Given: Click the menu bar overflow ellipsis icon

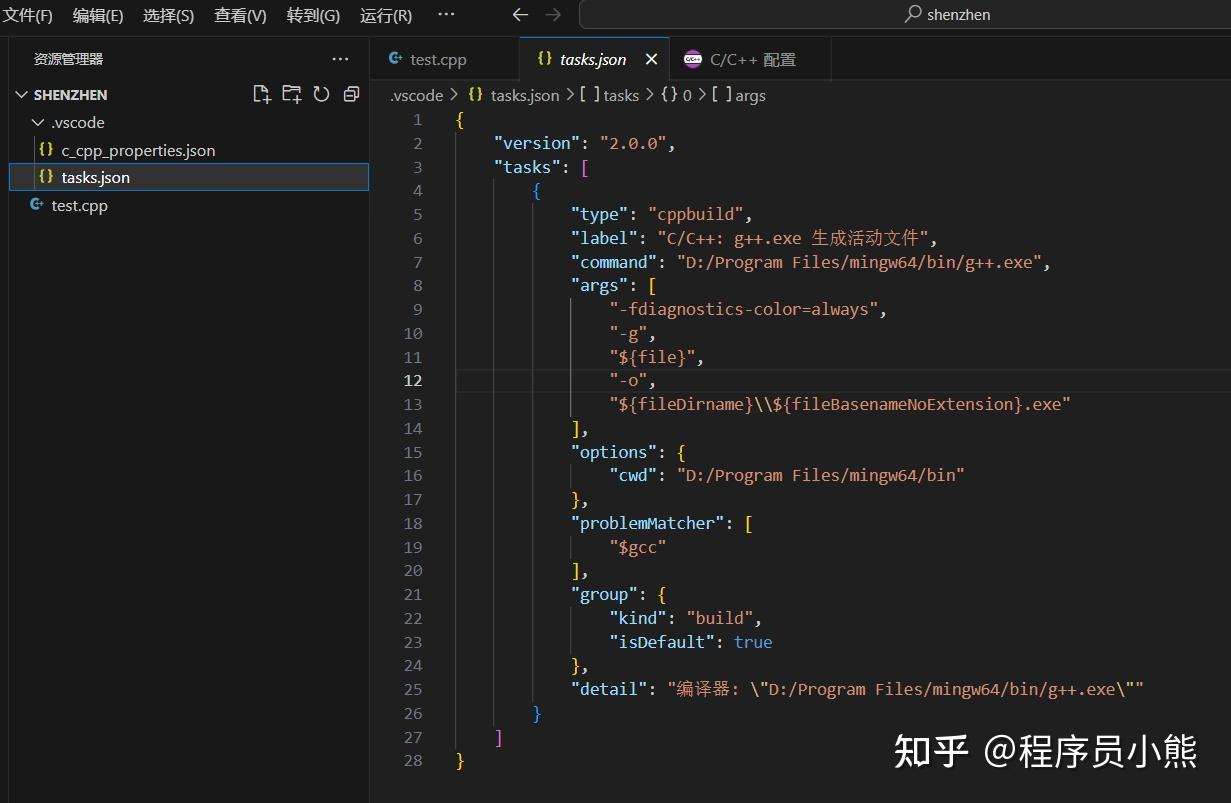Looking at the screenshot, I should tap(446, 14).
